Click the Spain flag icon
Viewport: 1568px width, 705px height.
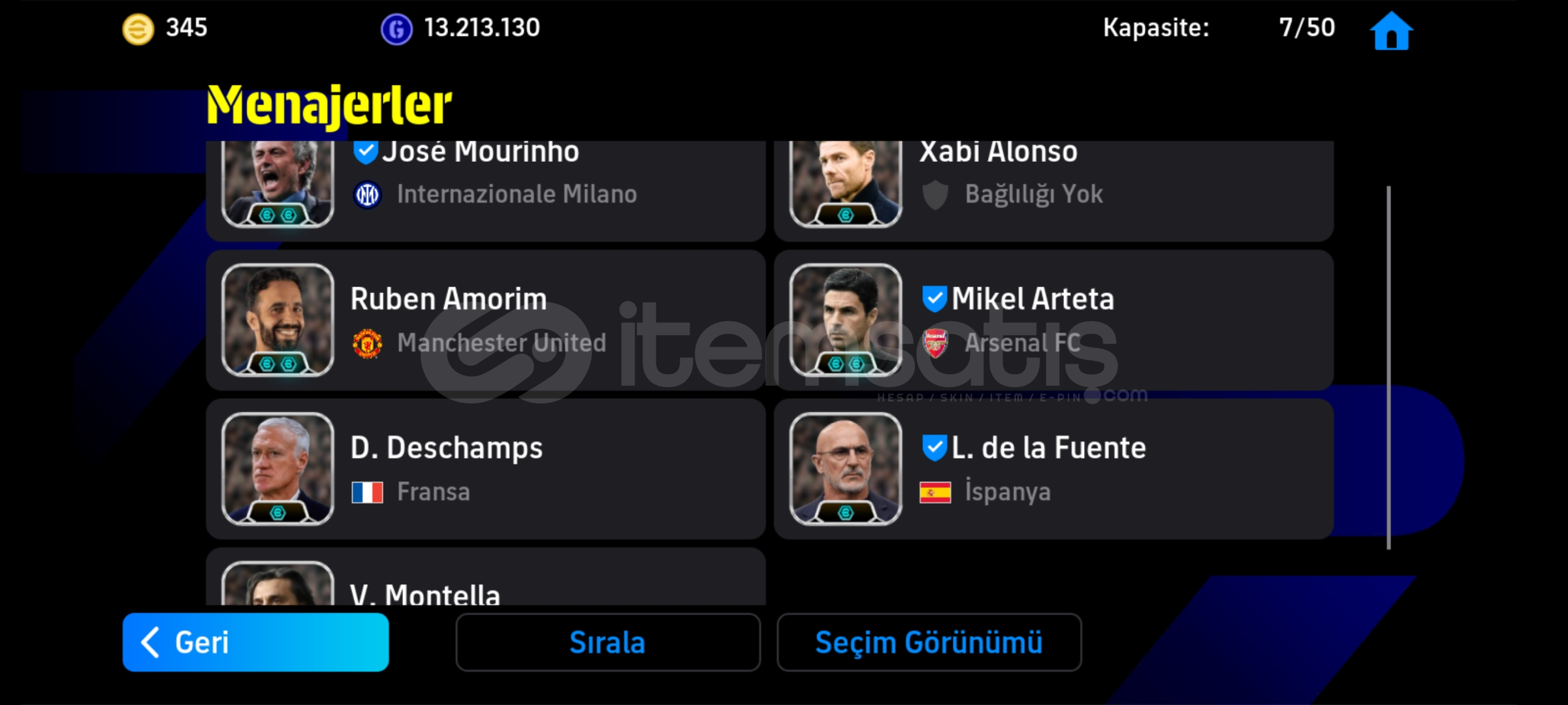point(935,492)
